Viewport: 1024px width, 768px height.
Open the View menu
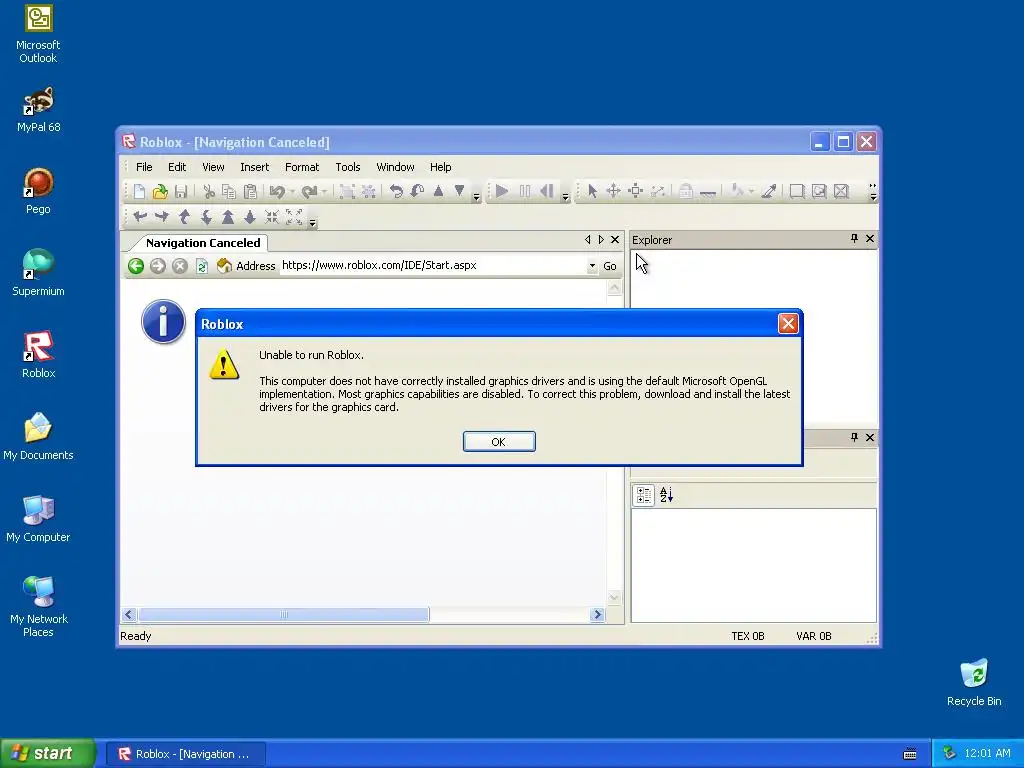[213, 167]
